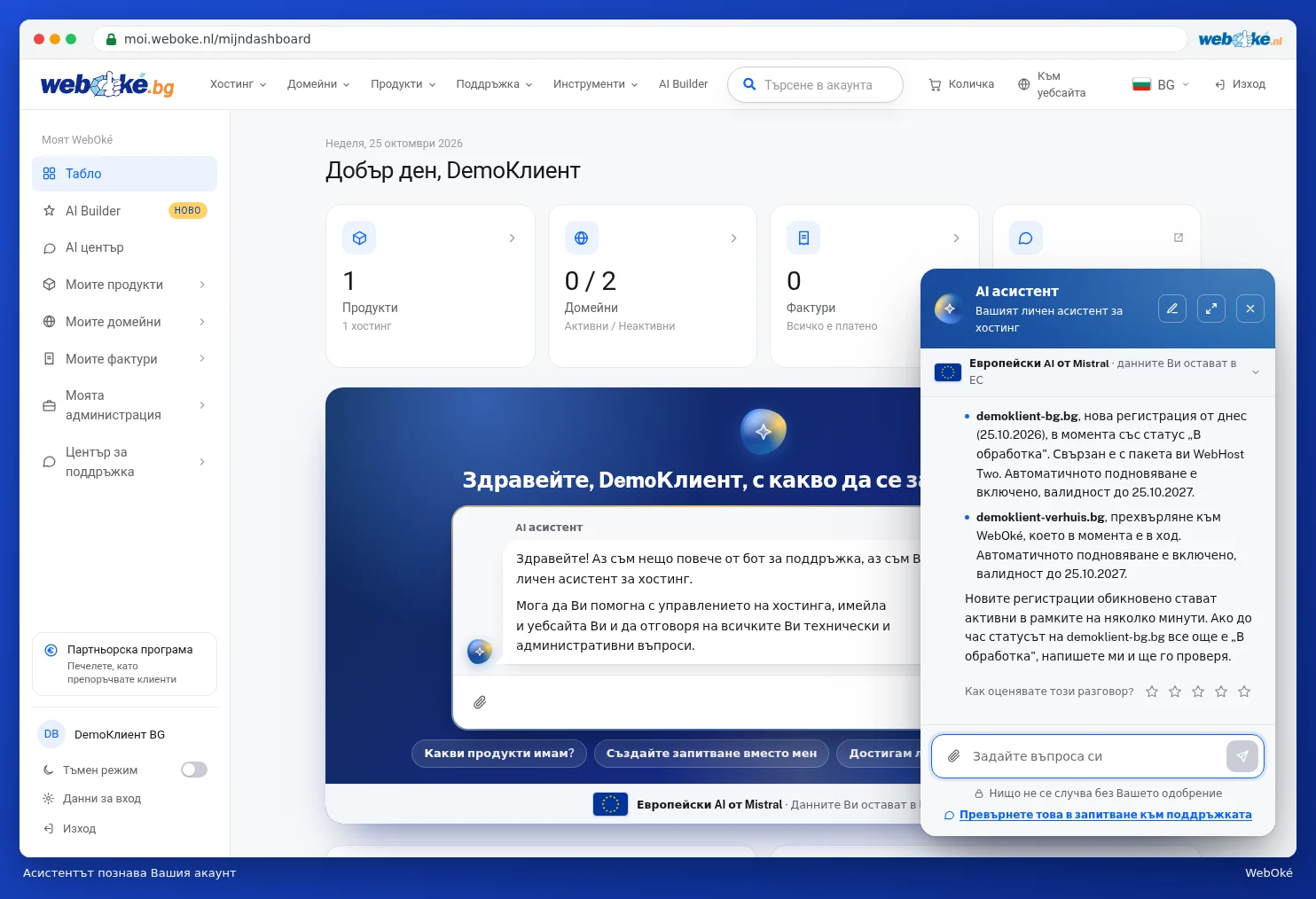The image size is (1316, 899).
Task: Open the BG language selector
Action: pos(1161,85)
